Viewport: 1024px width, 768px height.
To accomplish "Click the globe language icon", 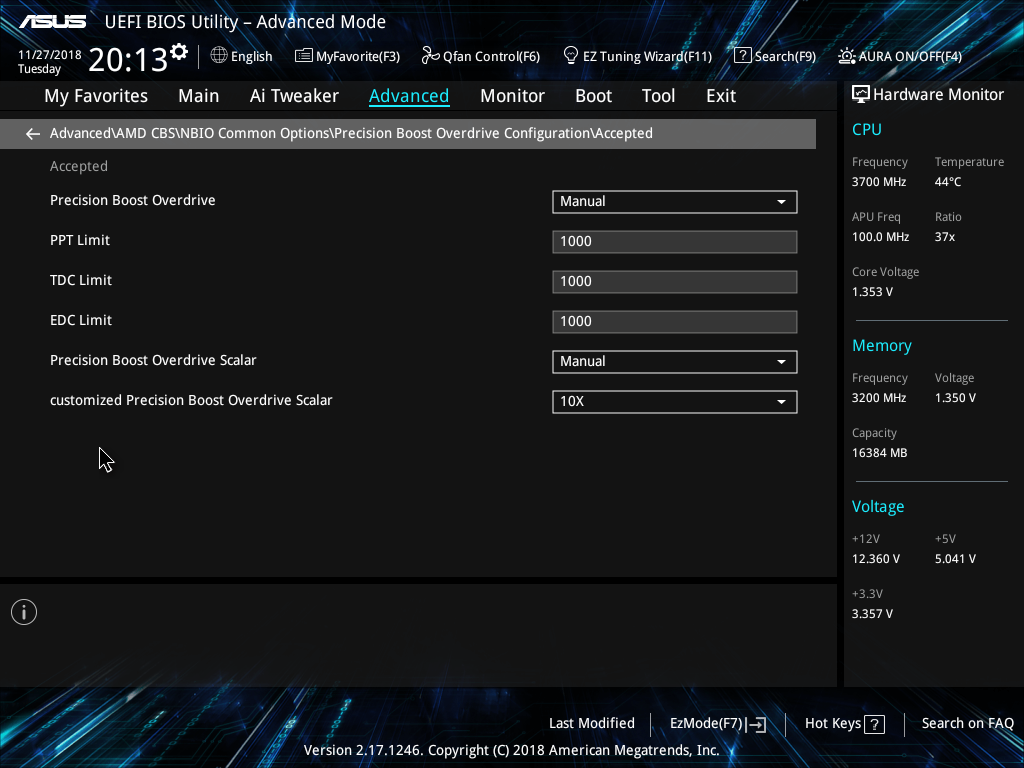I will 219,56.
